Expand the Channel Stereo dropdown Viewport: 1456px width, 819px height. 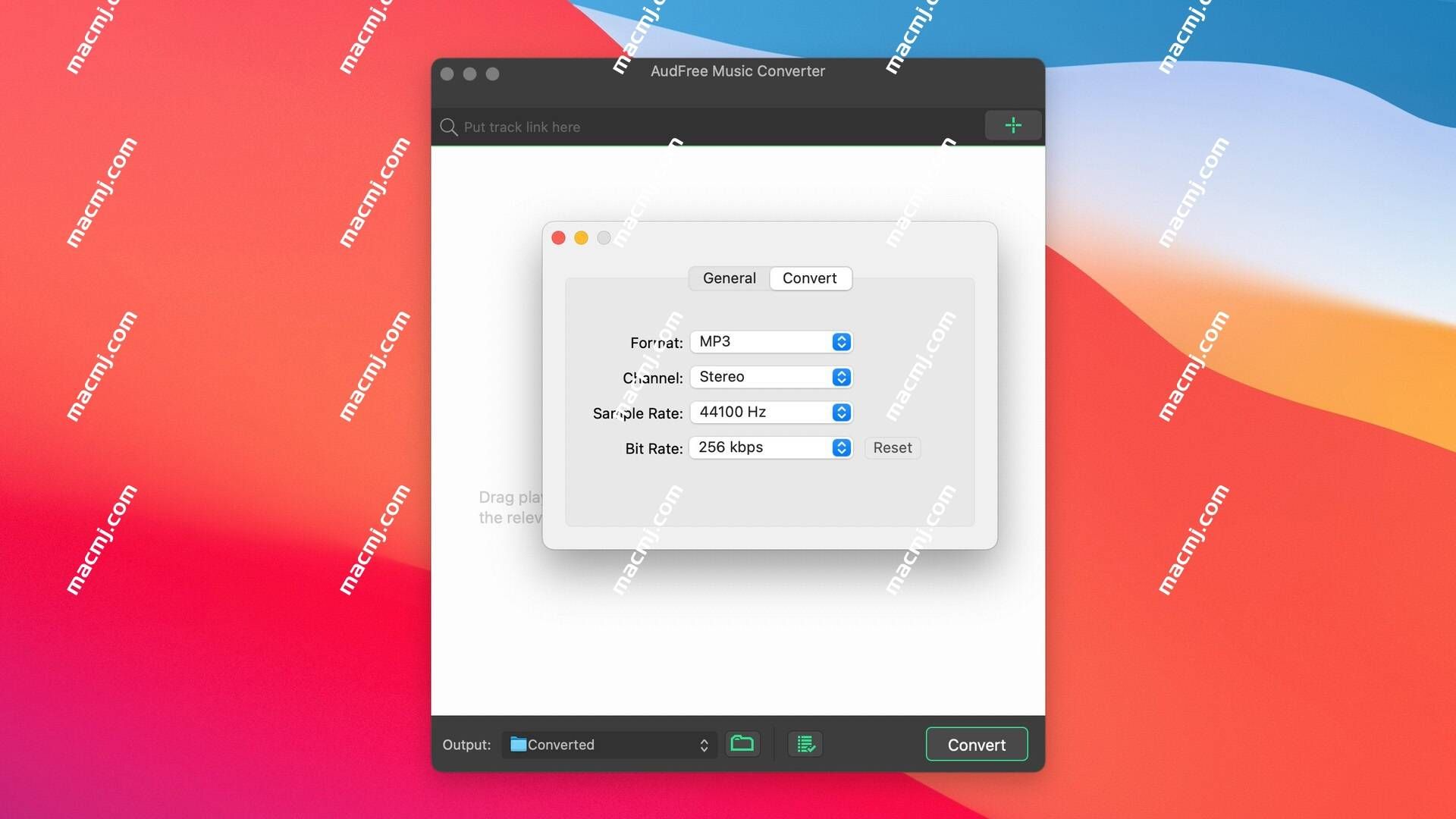[841, 377]
